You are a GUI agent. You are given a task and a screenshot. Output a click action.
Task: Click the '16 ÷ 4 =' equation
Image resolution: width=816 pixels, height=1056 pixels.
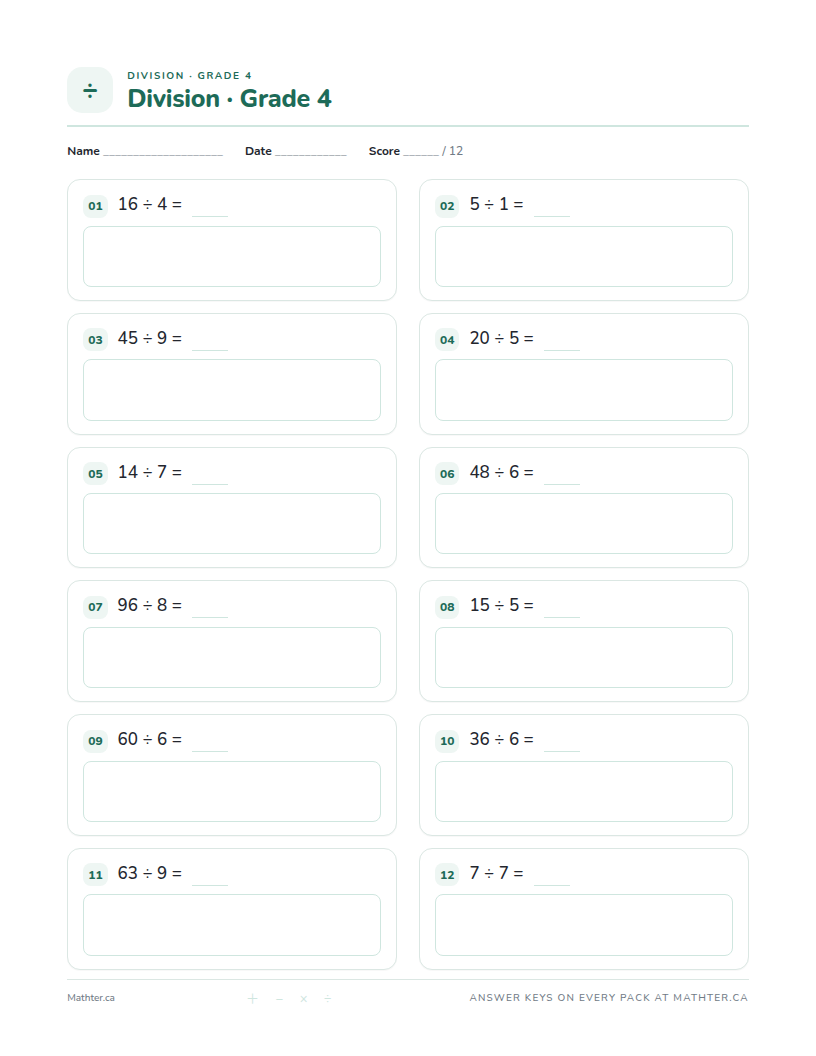click(149, 204)
